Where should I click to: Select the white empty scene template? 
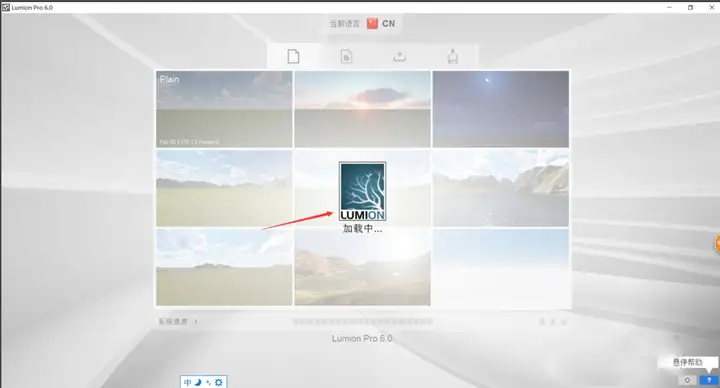point(501,267)
